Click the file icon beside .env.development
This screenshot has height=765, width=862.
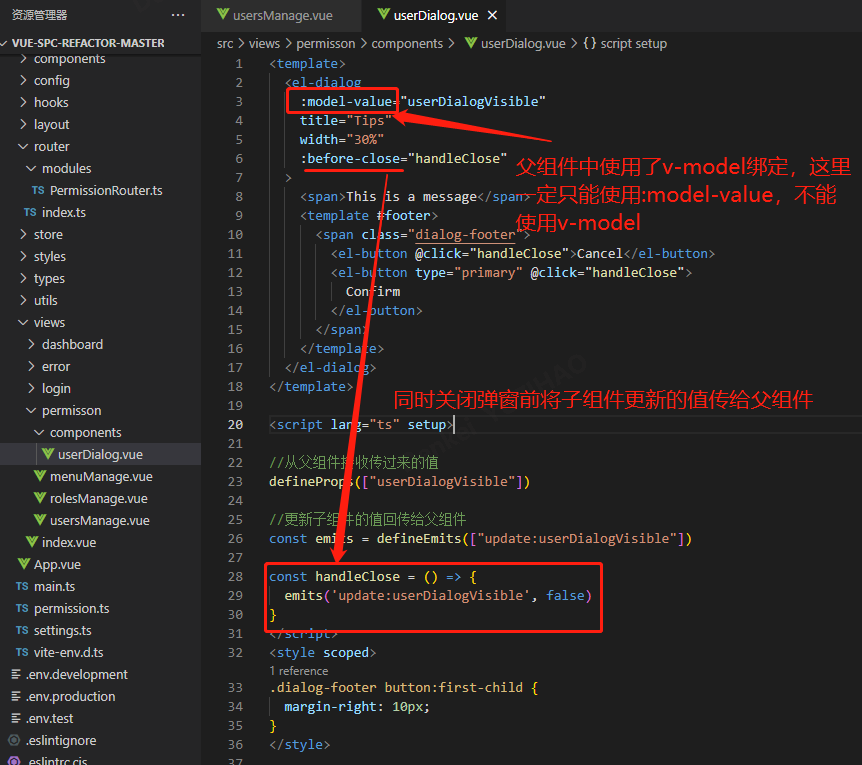pyautogui.click(x=16, y=674)
